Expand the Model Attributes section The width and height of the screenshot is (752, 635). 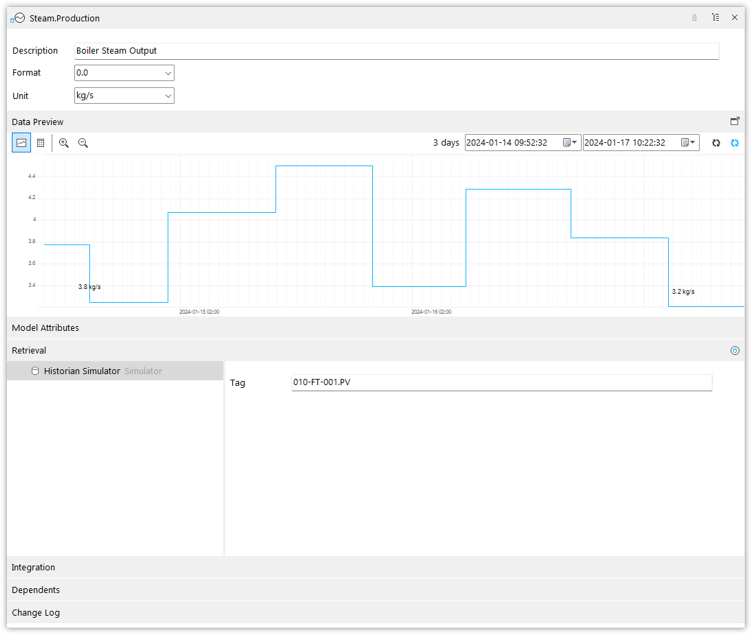tap(376, 328)
